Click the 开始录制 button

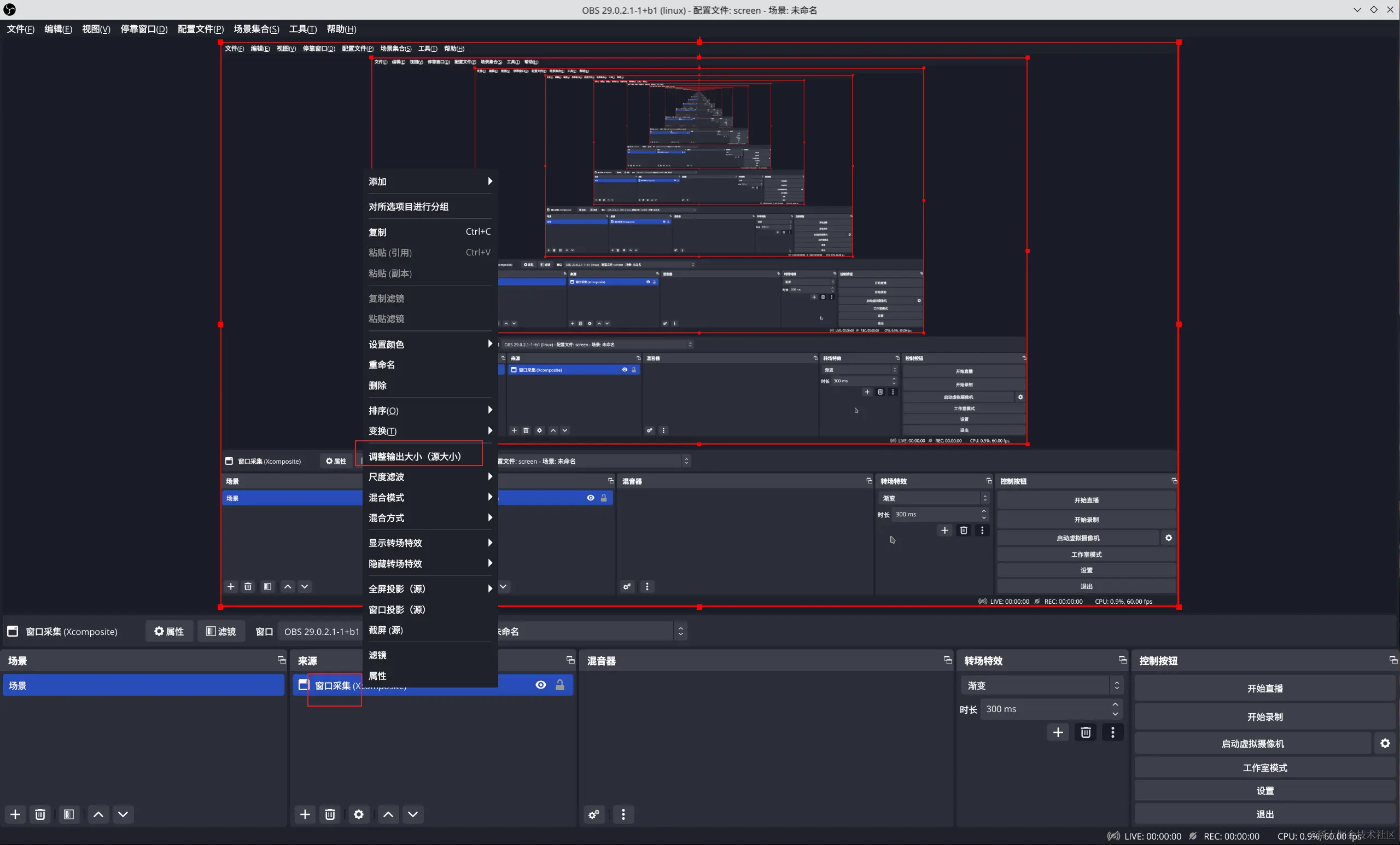[x=1265, y=716]
